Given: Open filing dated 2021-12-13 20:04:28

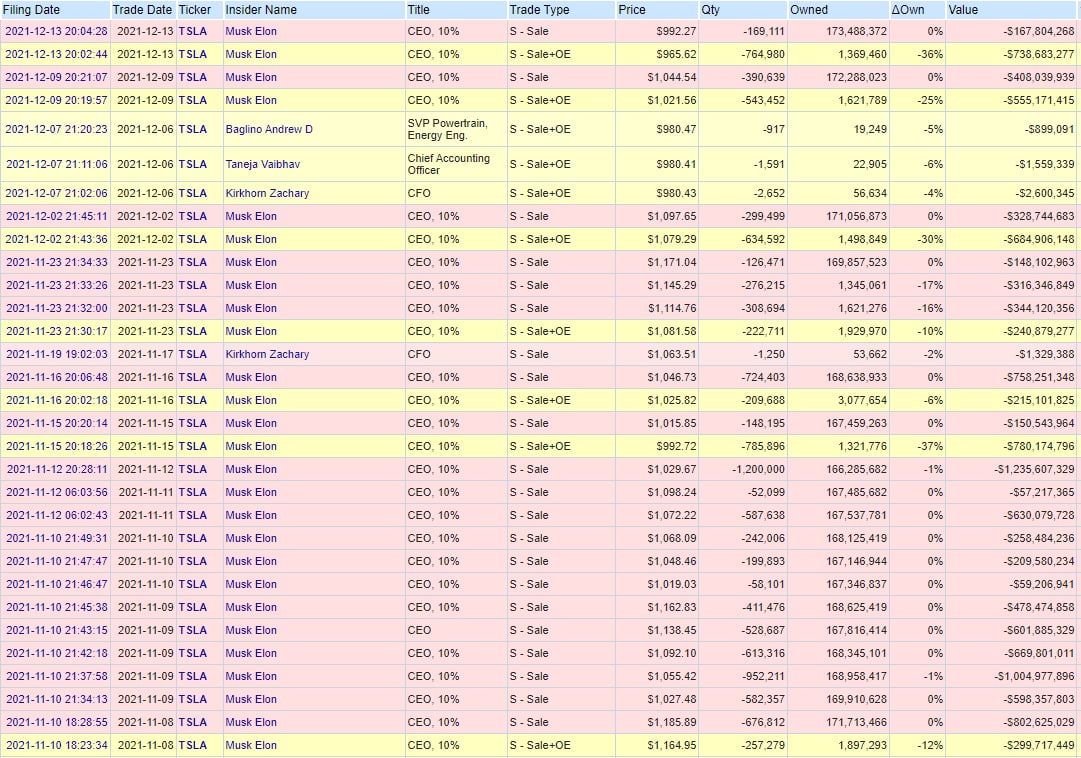Looking at the screenshot, I should tap(57, 31).
